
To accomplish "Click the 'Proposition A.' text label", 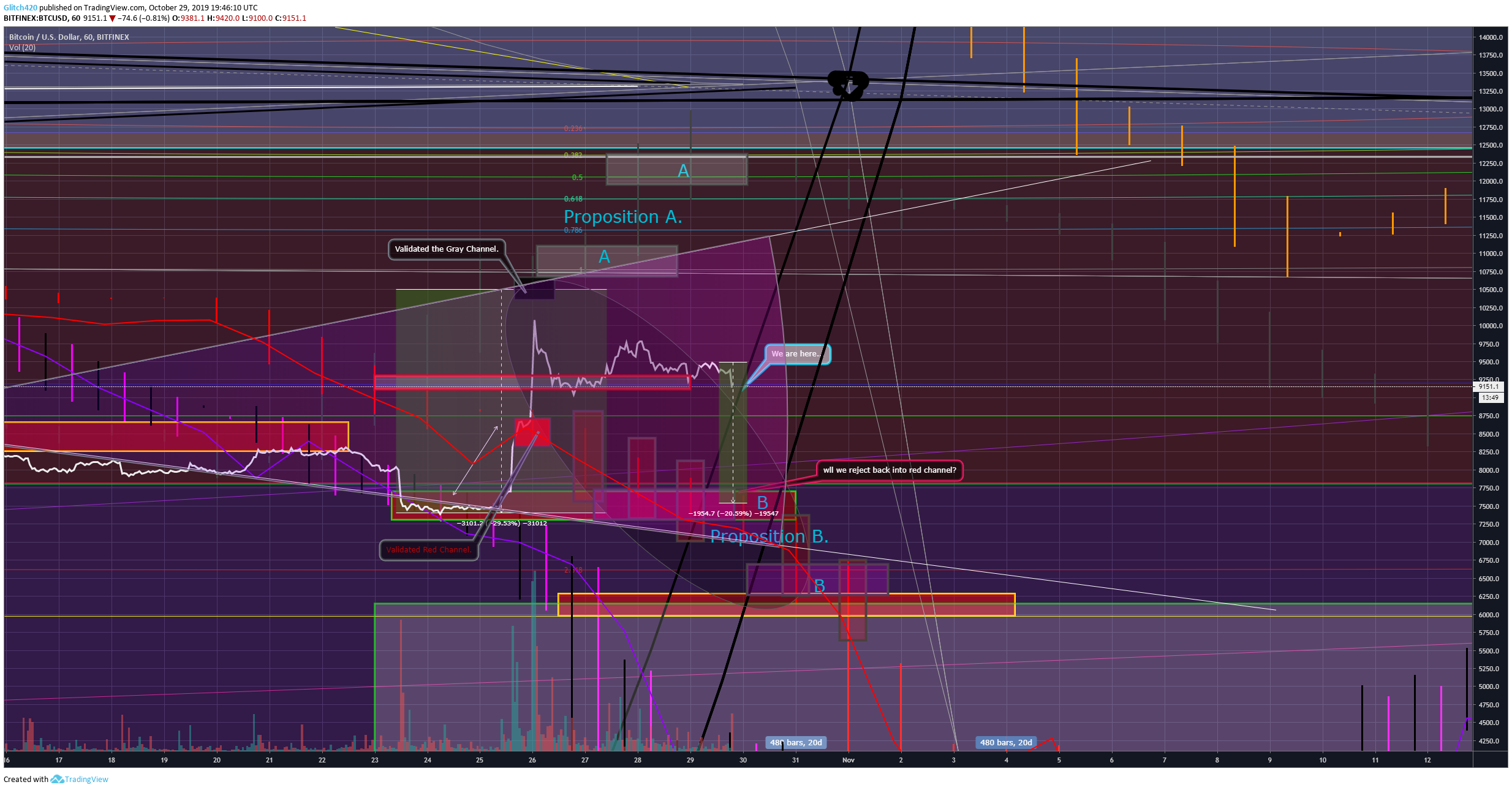I will click(622, 217).
